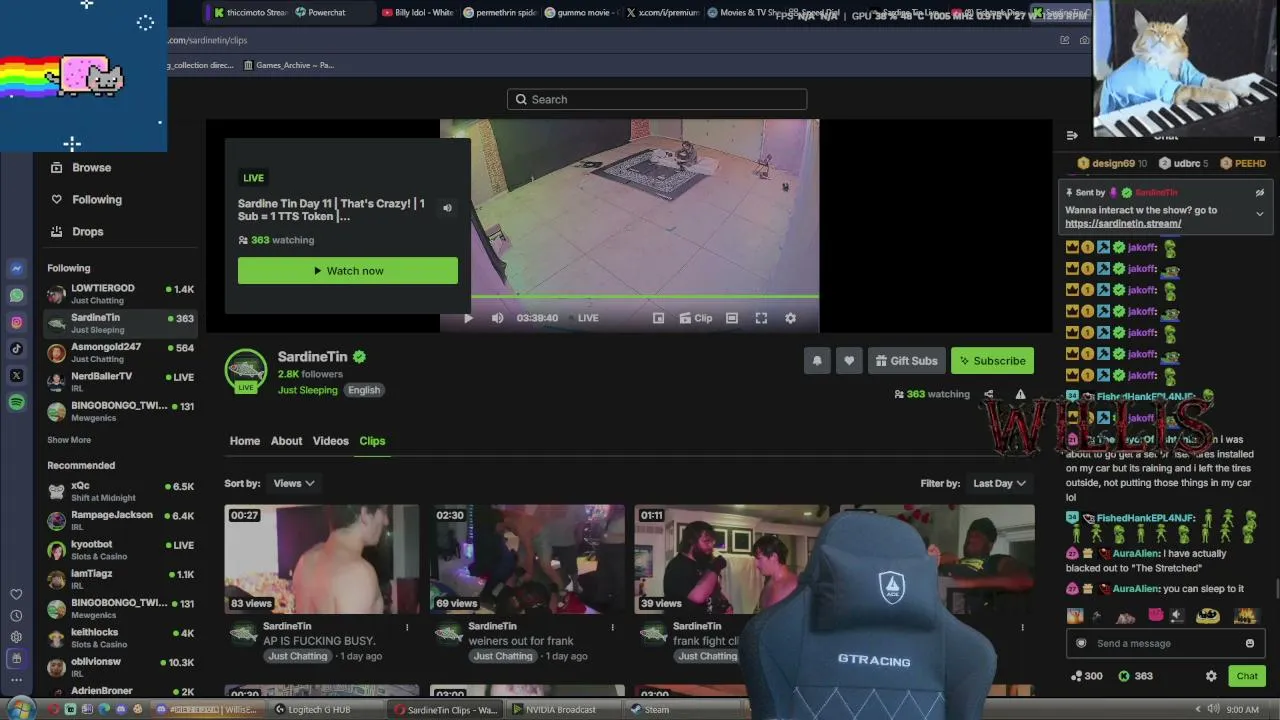
Task: Open Instagram in the browser sidebar
Action: 16,322
